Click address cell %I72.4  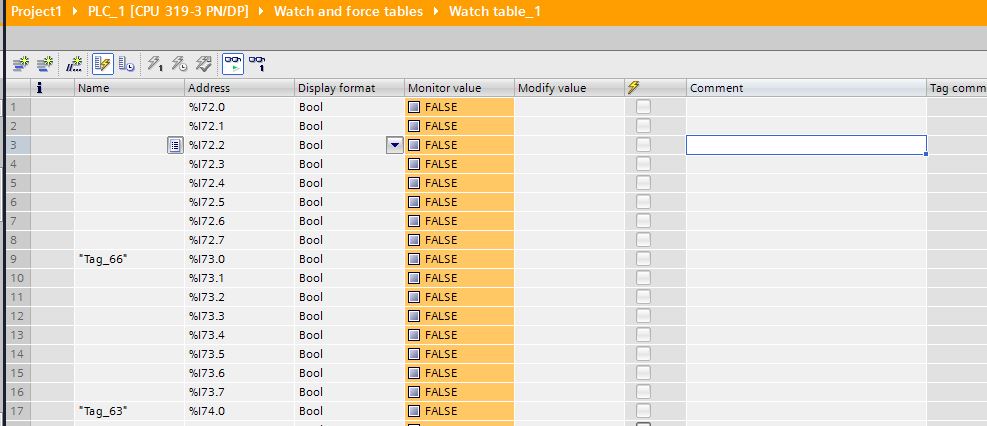pyautogui.click(x=240, y=183)
